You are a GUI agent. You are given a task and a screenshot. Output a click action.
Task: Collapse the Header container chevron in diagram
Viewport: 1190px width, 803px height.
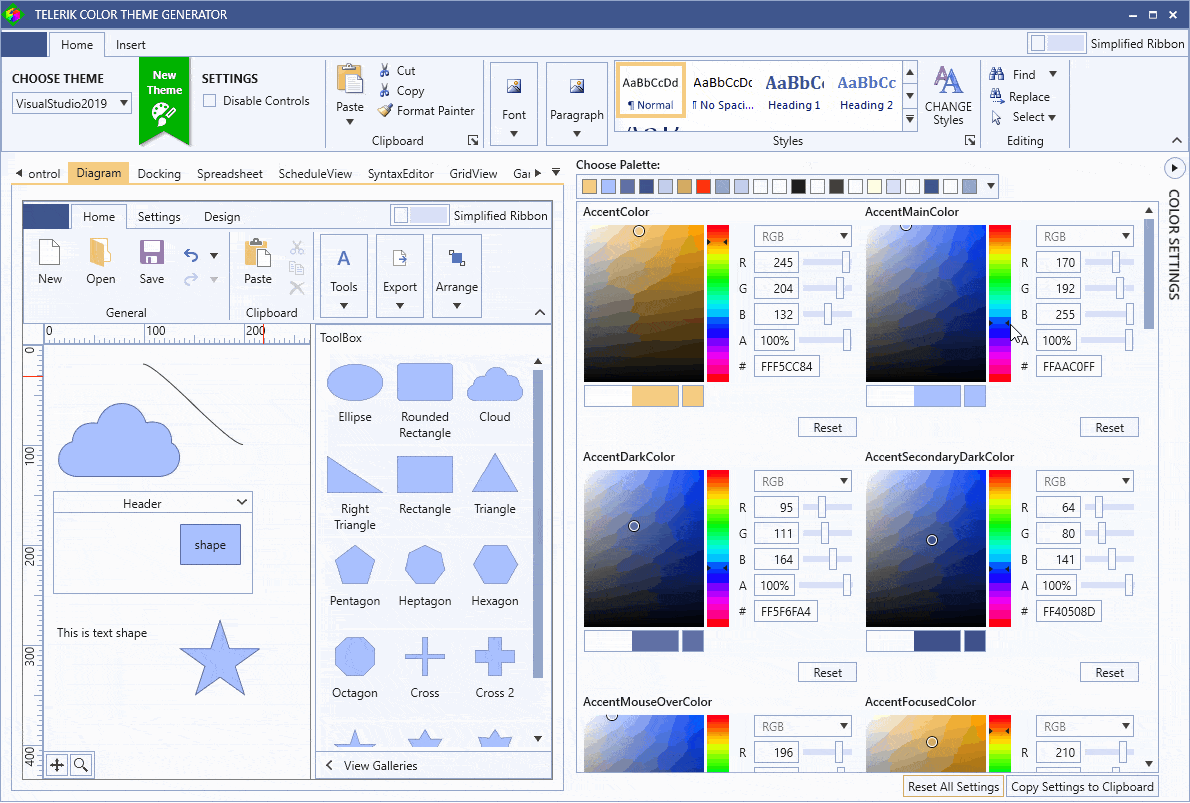(241, 502)
